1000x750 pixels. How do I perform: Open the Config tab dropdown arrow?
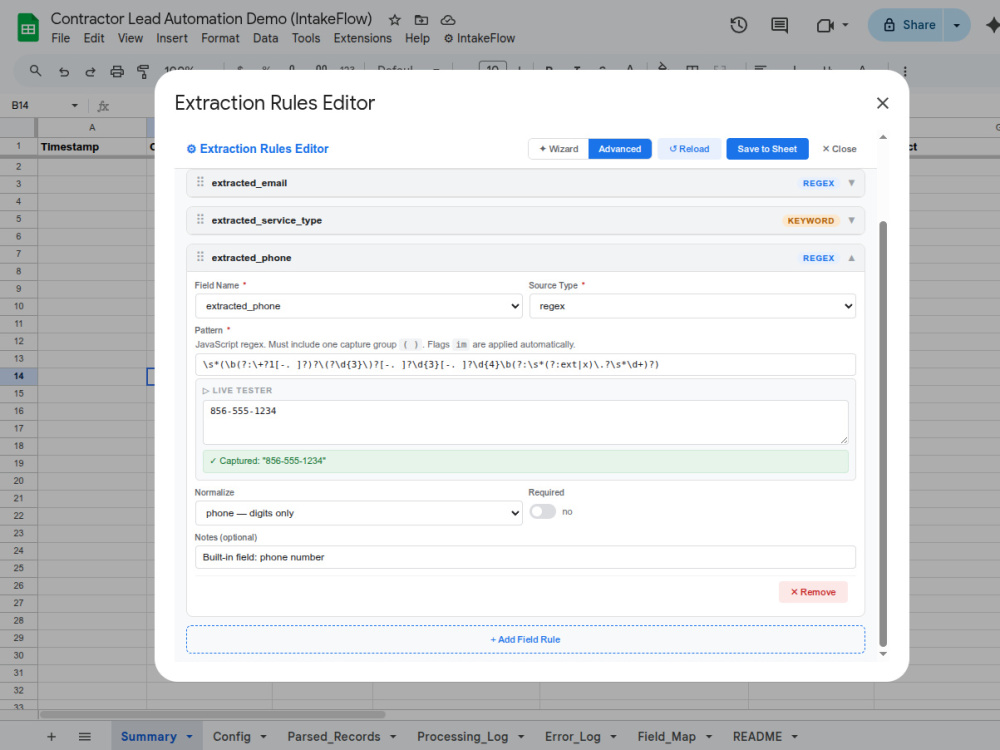pyautogui.click(x=263, y=737)
